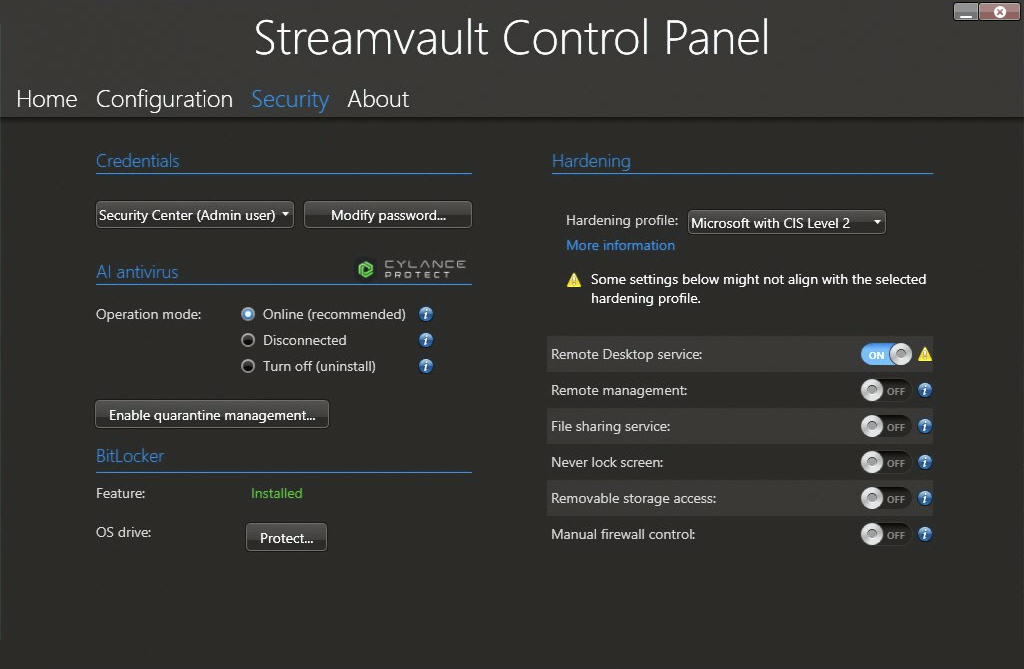Screen dimensions: 1024x669
Task: Minimize the Control Panel window
Action: (966, 12)
